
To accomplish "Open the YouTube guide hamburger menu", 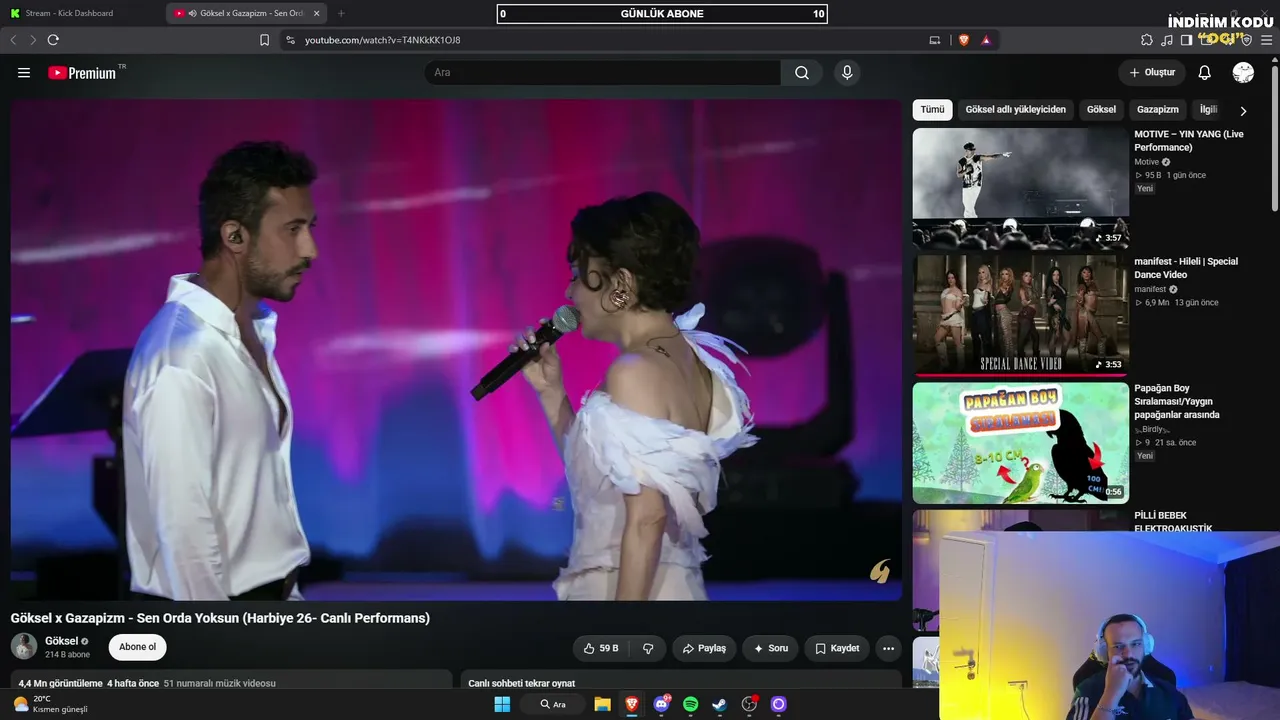I will point(24,73).
